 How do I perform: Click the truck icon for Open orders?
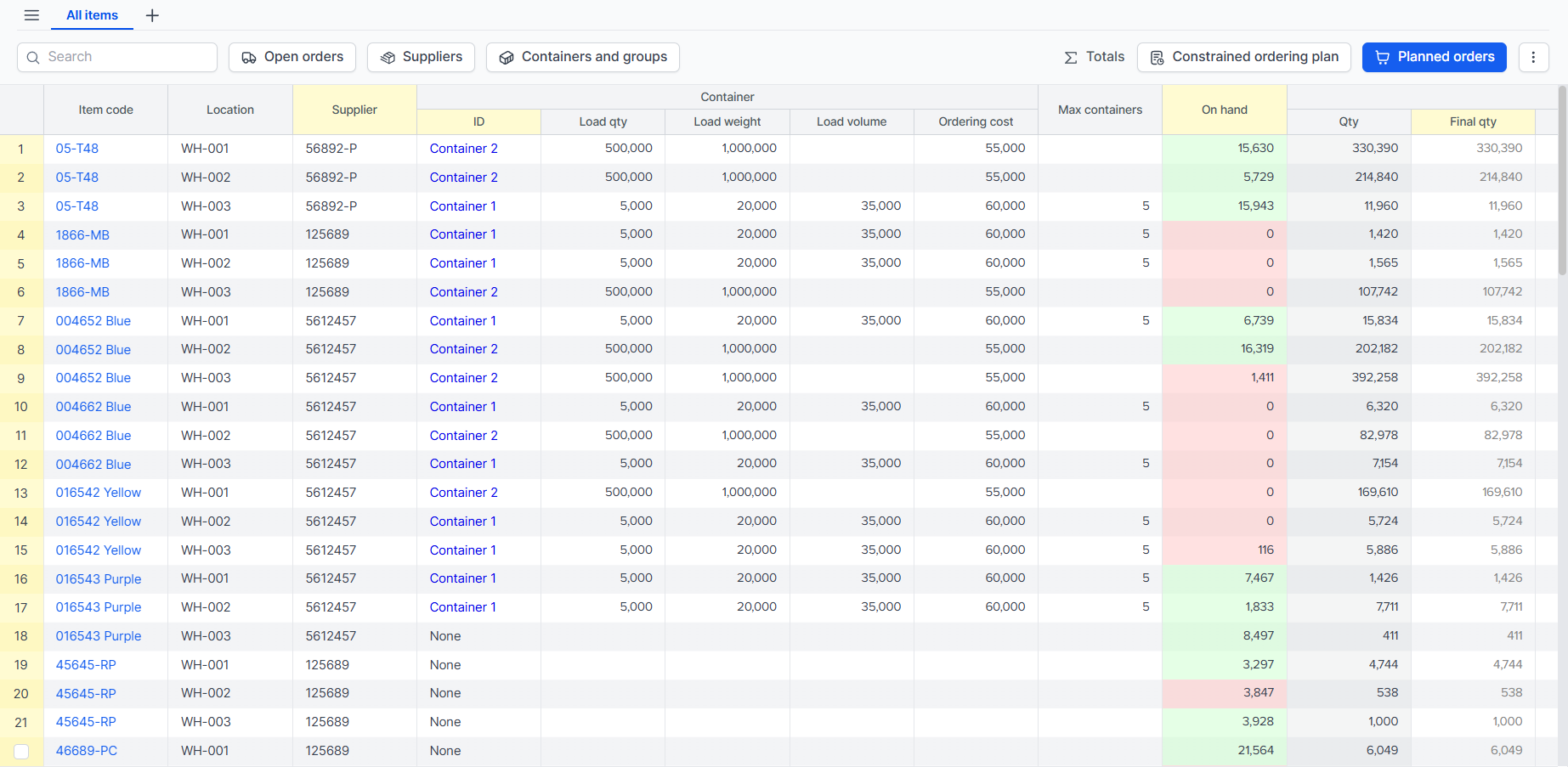[x=249, y=58]
